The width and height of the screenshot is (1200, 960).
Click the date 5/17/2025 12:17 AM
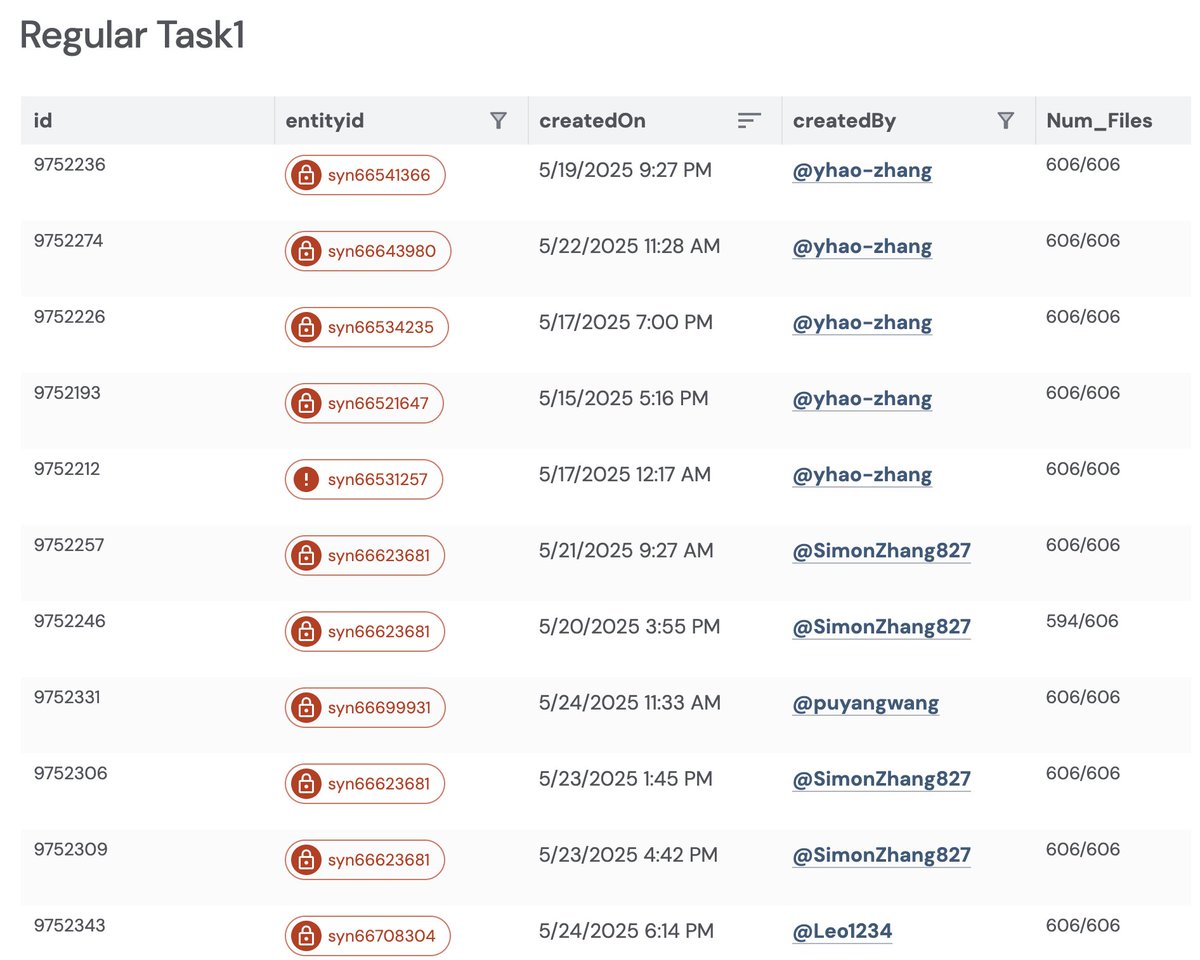click(x=625, y=474)
